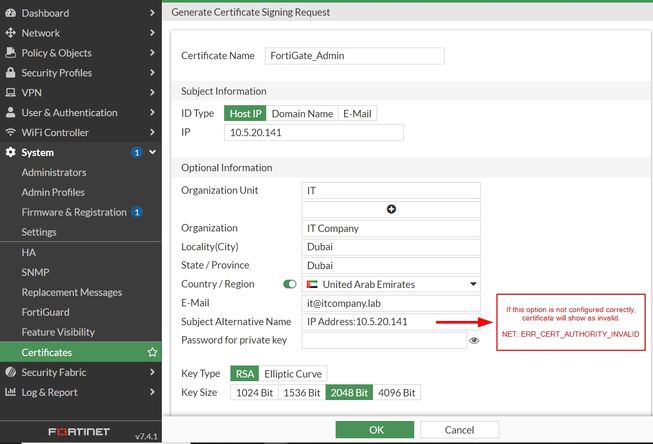The width and height of the screenshot is (653, 444).
Task: Collapse the System menu chevron
Action: point(152,152)
